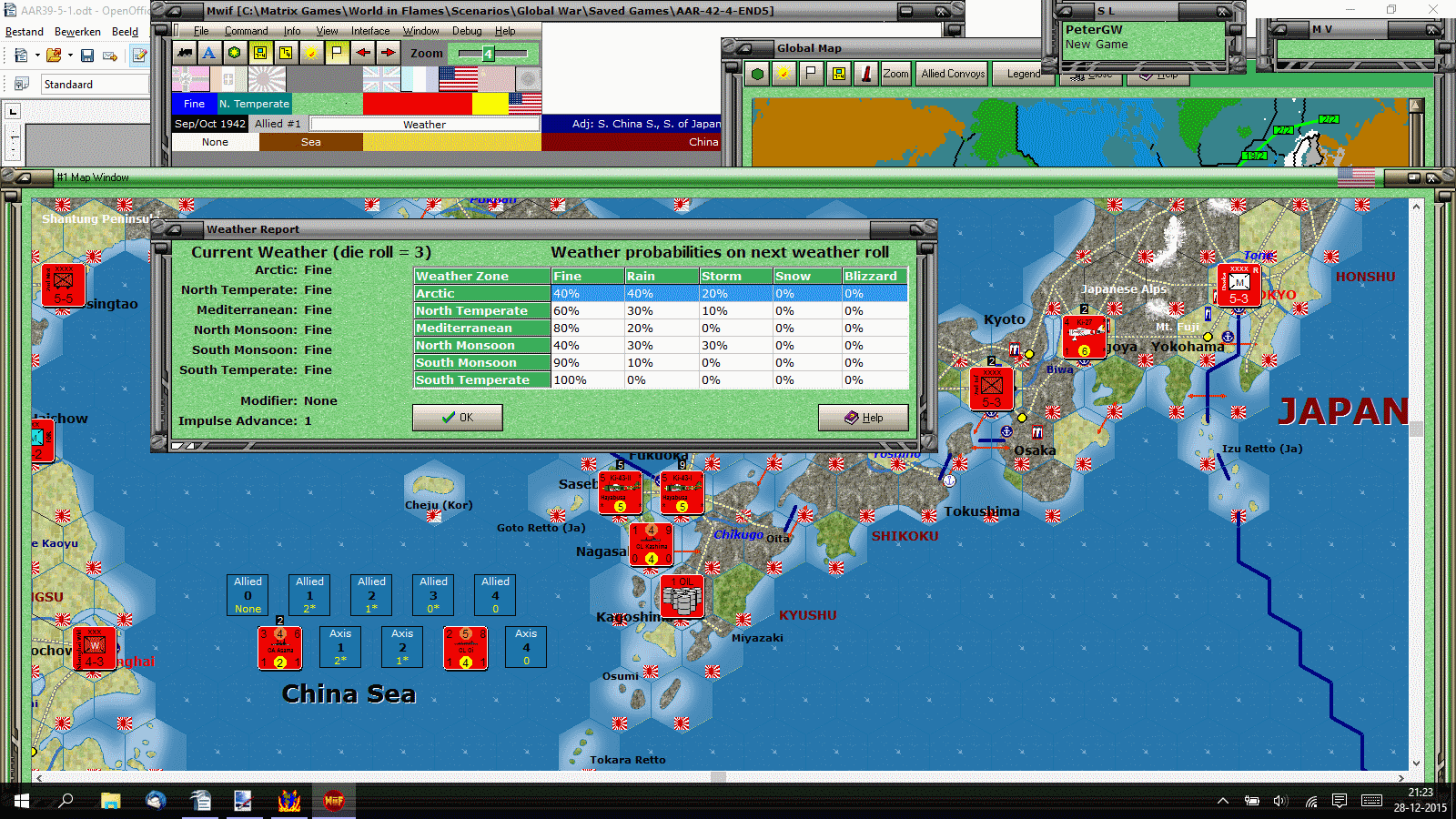Open the new document dropdown arrow in OpenOffice

click(37, 56)
